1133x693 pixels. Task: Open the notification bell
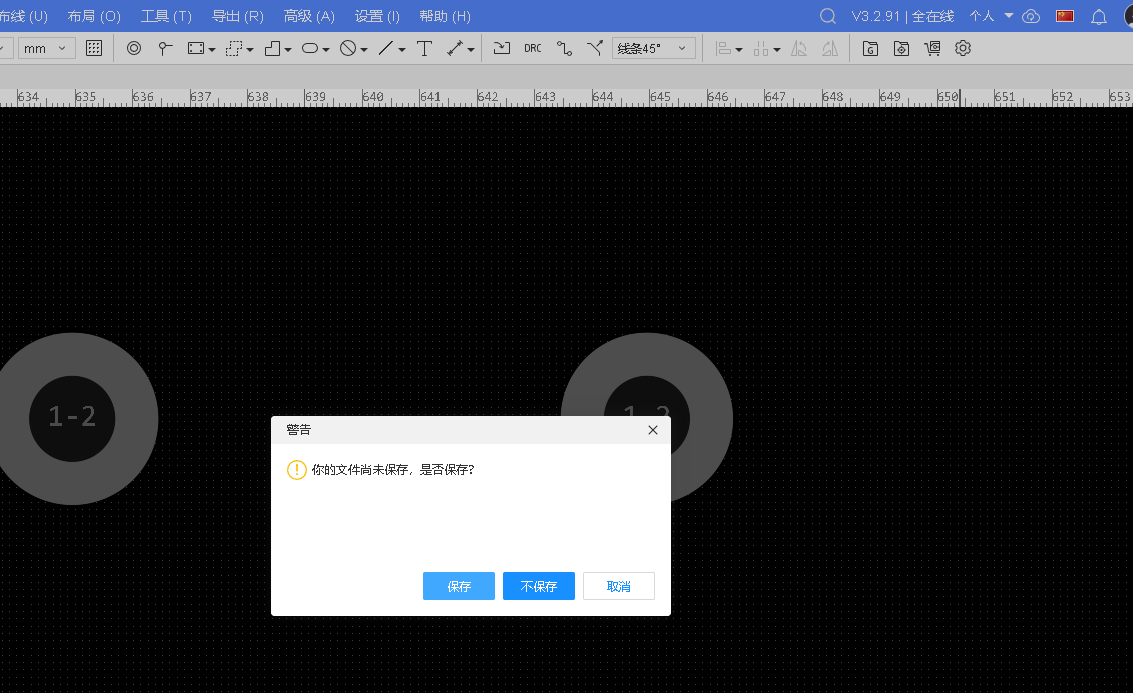(x=1099, y=16)
